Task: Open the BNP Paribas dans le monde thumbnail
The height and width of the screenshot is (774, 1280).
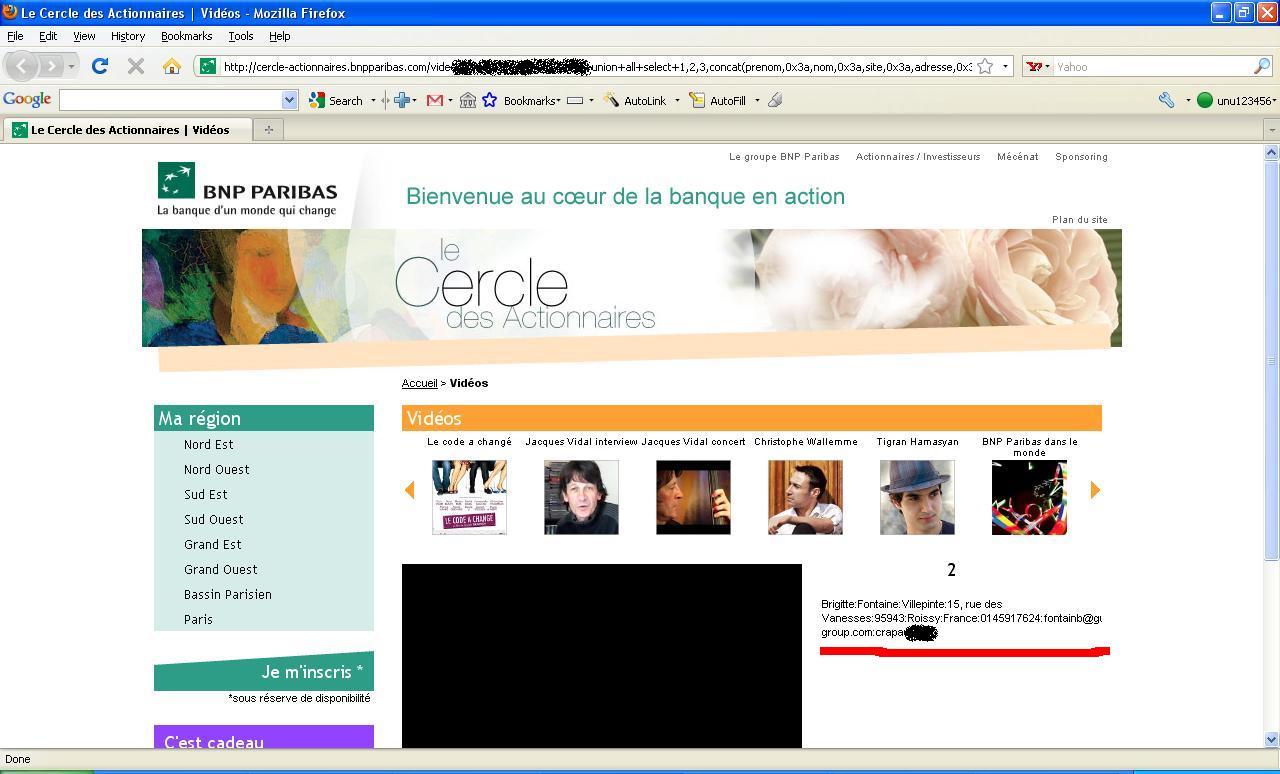Action: point(1029,497)
